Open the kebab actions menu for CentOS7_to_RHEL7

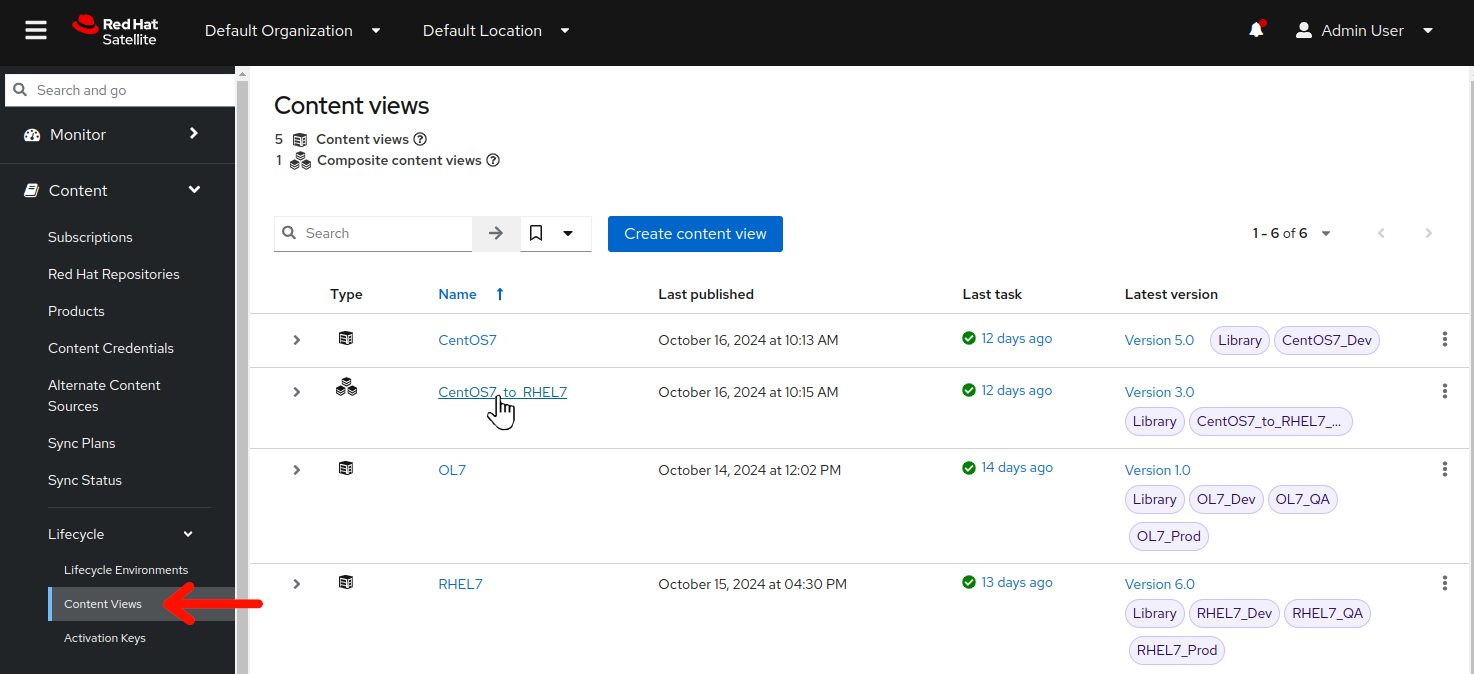pos(1444,391)
